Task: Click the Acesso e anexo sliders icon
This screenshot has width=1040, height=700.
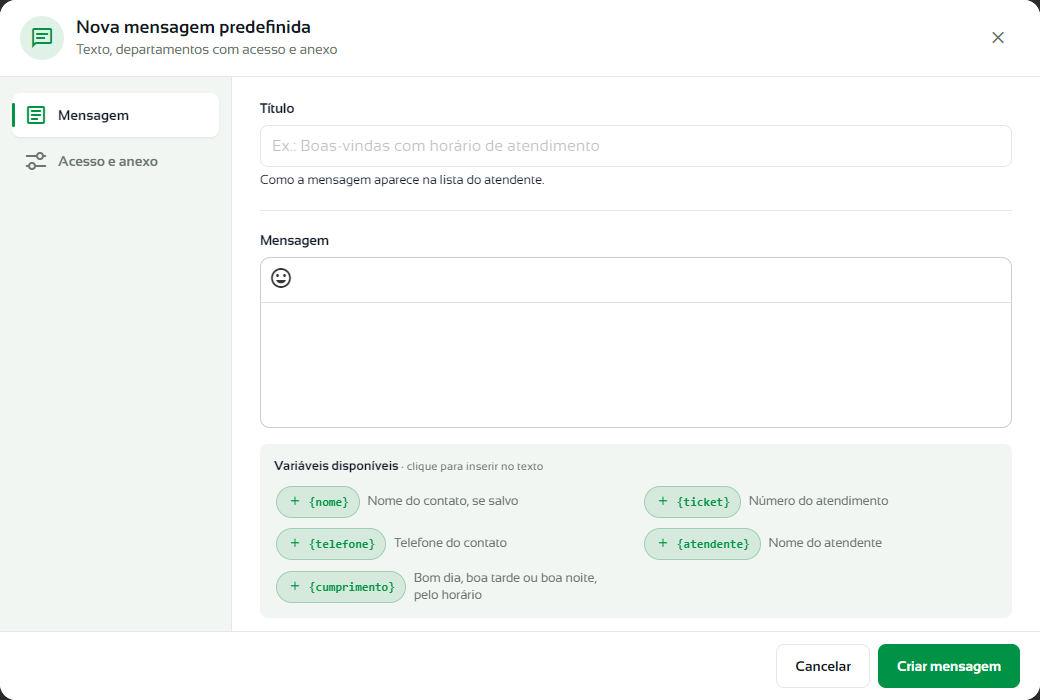Action: 36,161
